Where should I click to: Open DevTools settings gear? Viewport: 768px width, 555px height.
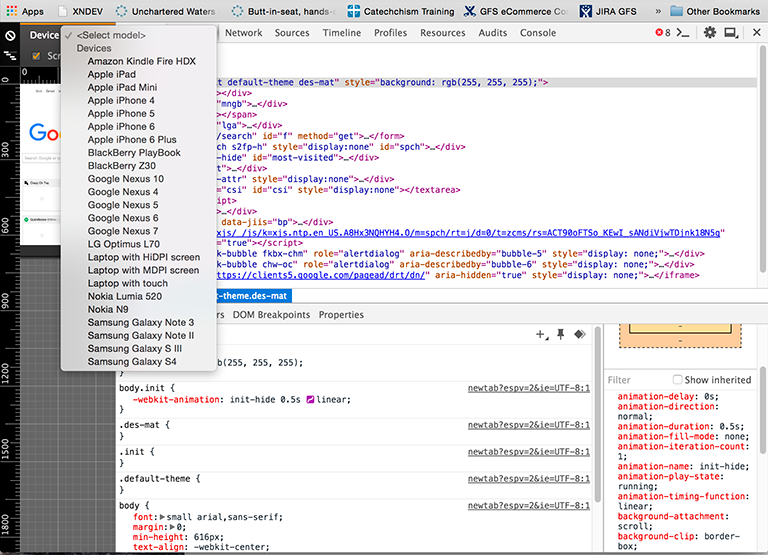710,33
